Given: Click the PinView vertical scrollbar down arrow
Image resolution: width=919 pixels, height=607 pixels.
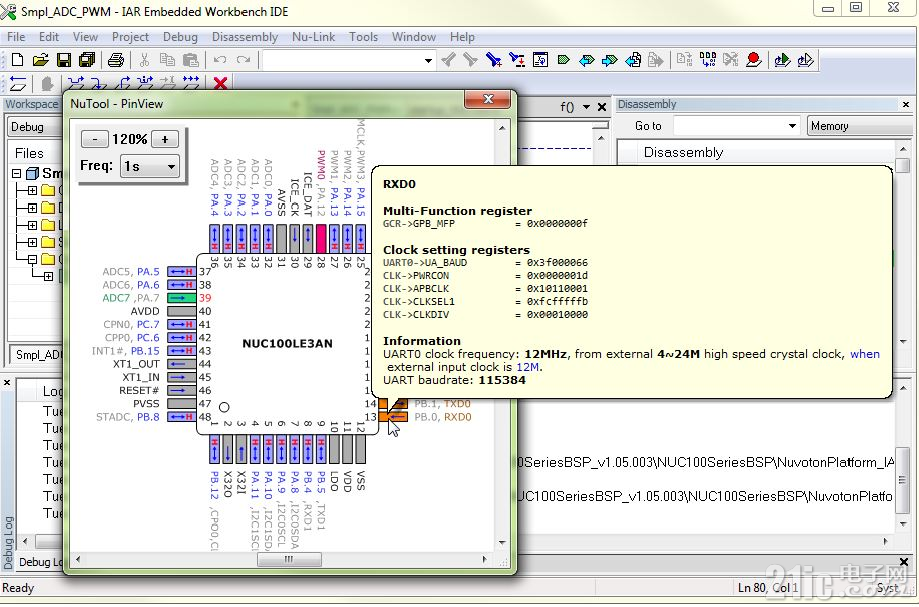Looking at the screenshot, I should (502, 543).
